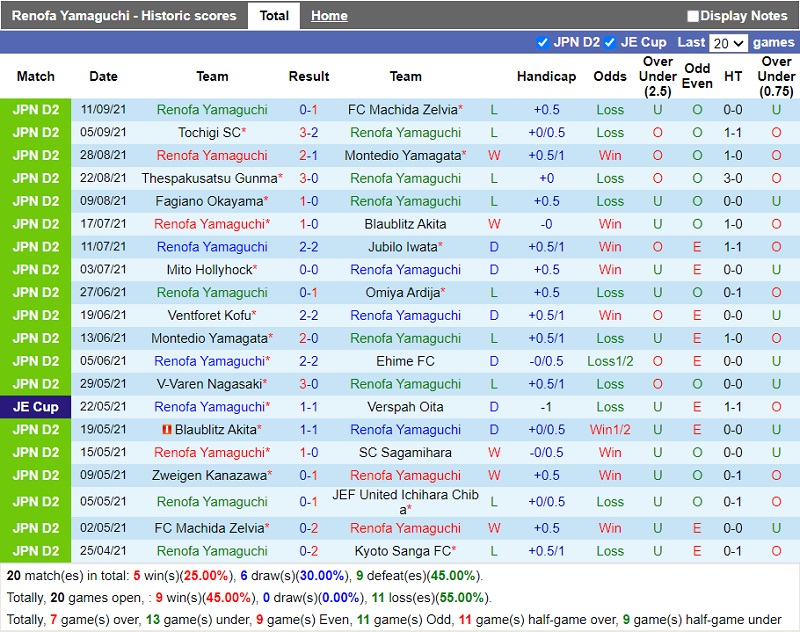Image resolution: width=800 pixels, height=632 pixels.
Task: Open the Verspah Oita team link
Action: pyautogui.click(x=405, y=407)
